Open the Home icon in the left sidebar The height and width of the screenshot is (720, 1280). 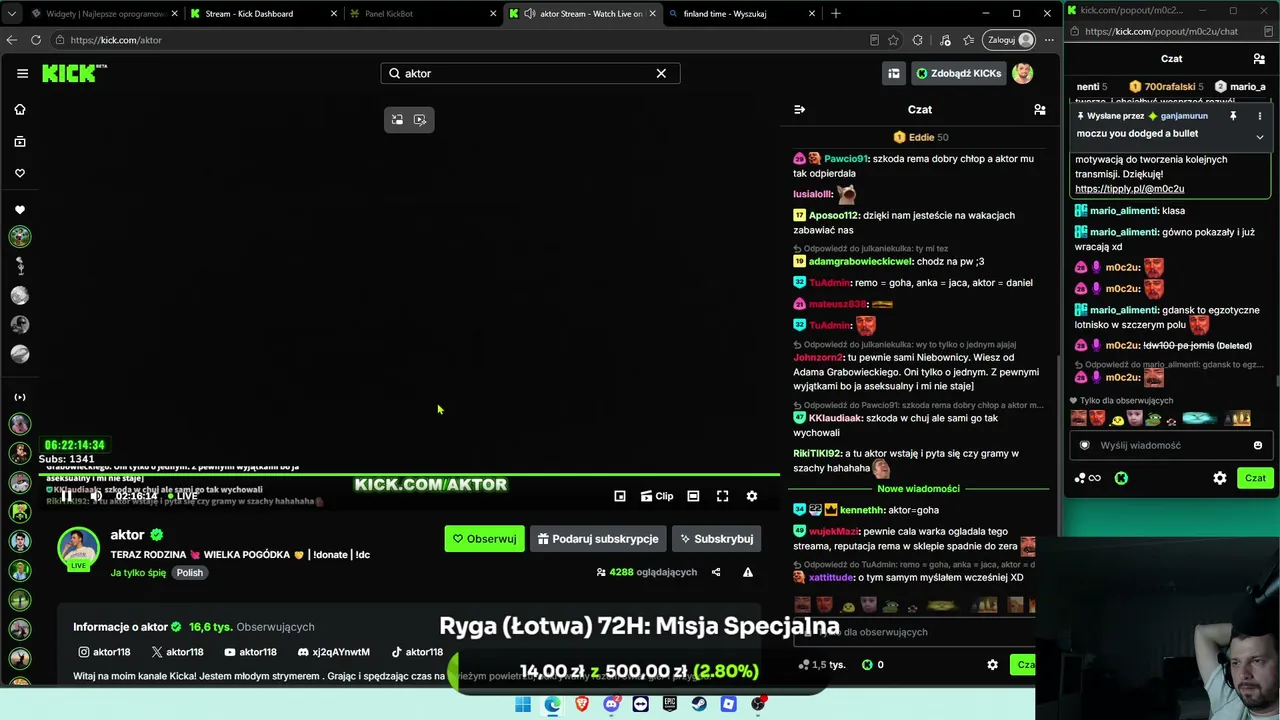tap(20, 109)
